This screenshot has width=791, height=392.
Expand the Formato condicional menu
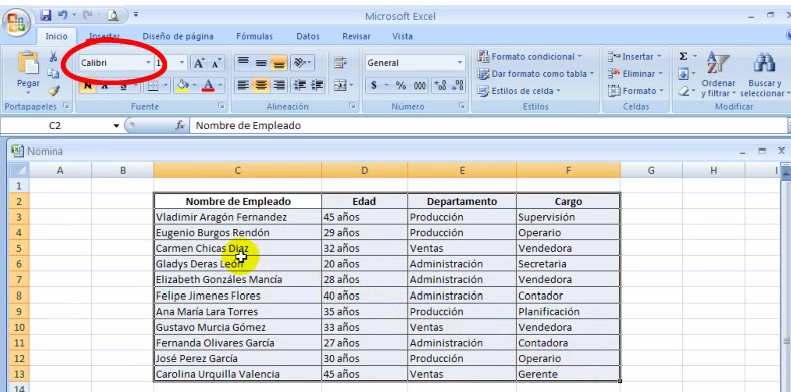(x=530, y=57)
